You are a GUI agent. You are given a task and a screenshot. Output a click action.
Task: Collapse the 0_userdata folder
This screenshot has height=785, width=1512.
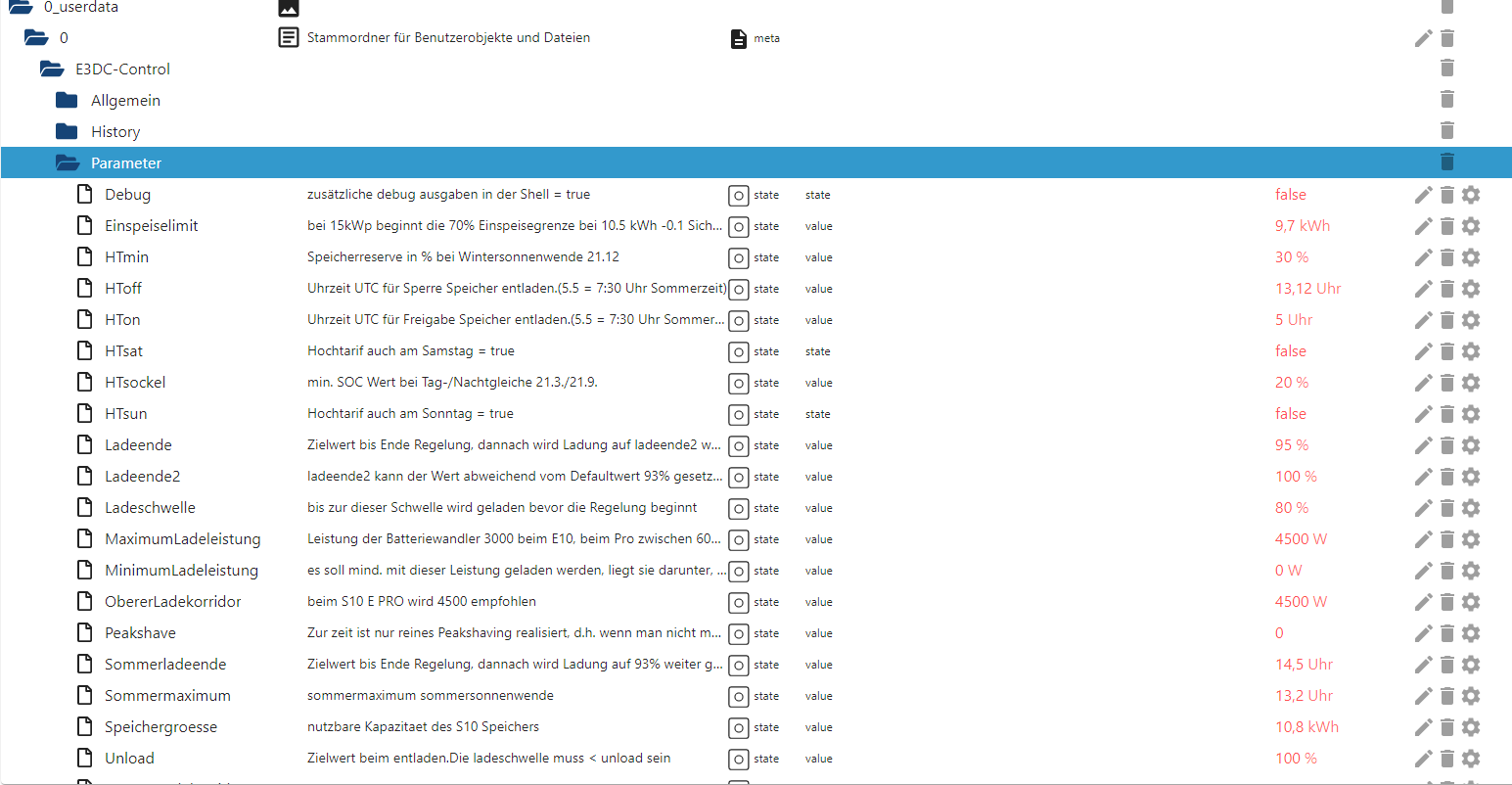21,7
